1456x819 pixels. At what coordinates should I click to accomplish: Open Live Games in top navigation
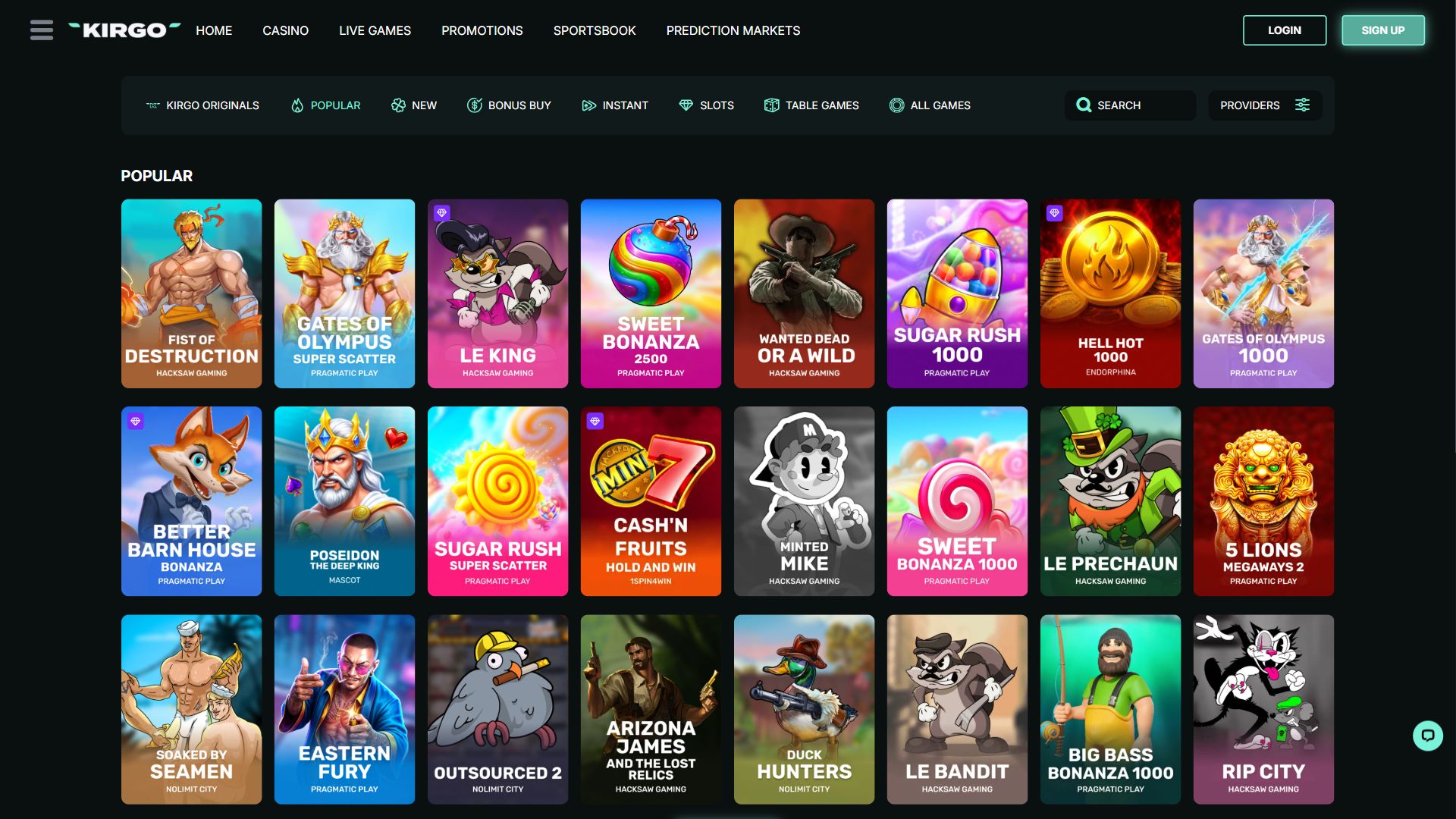(x=375, y=30)
